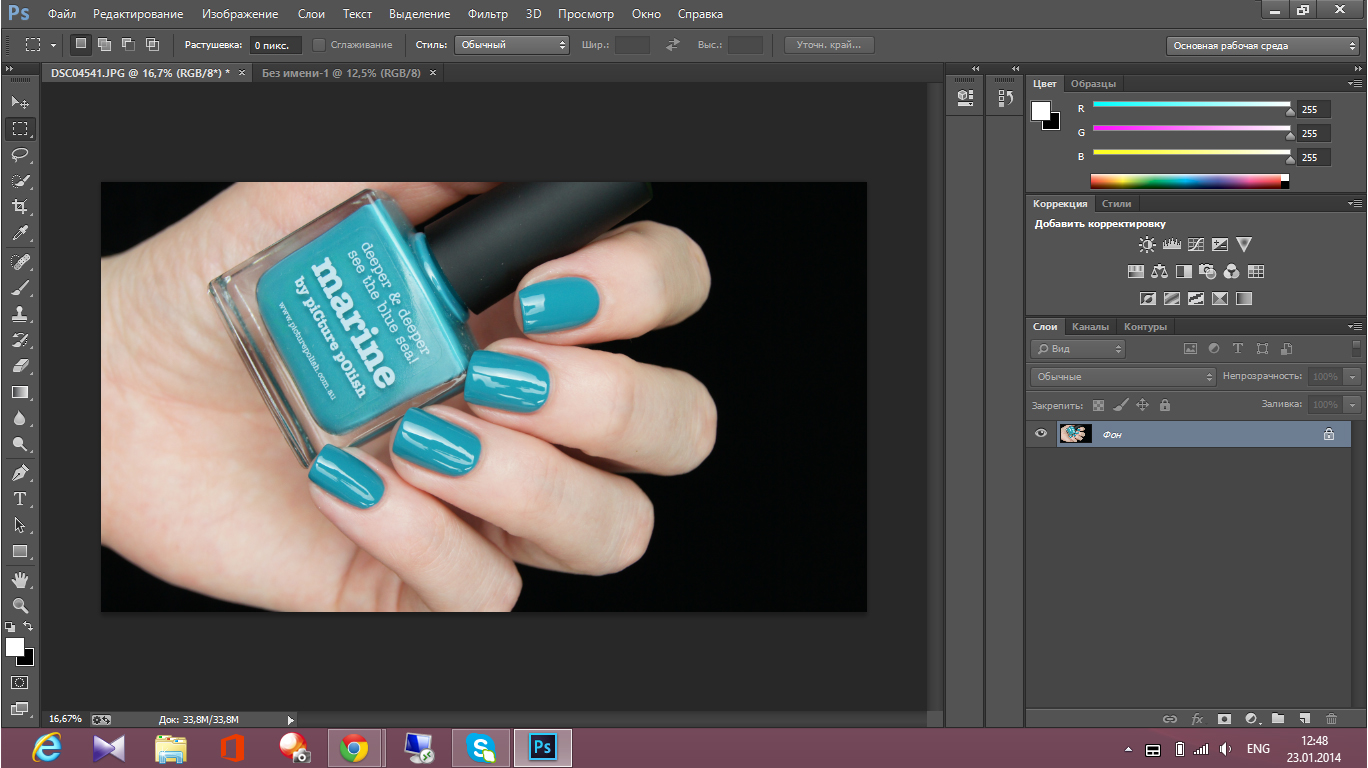Switch to the Стили tab

1116,204
